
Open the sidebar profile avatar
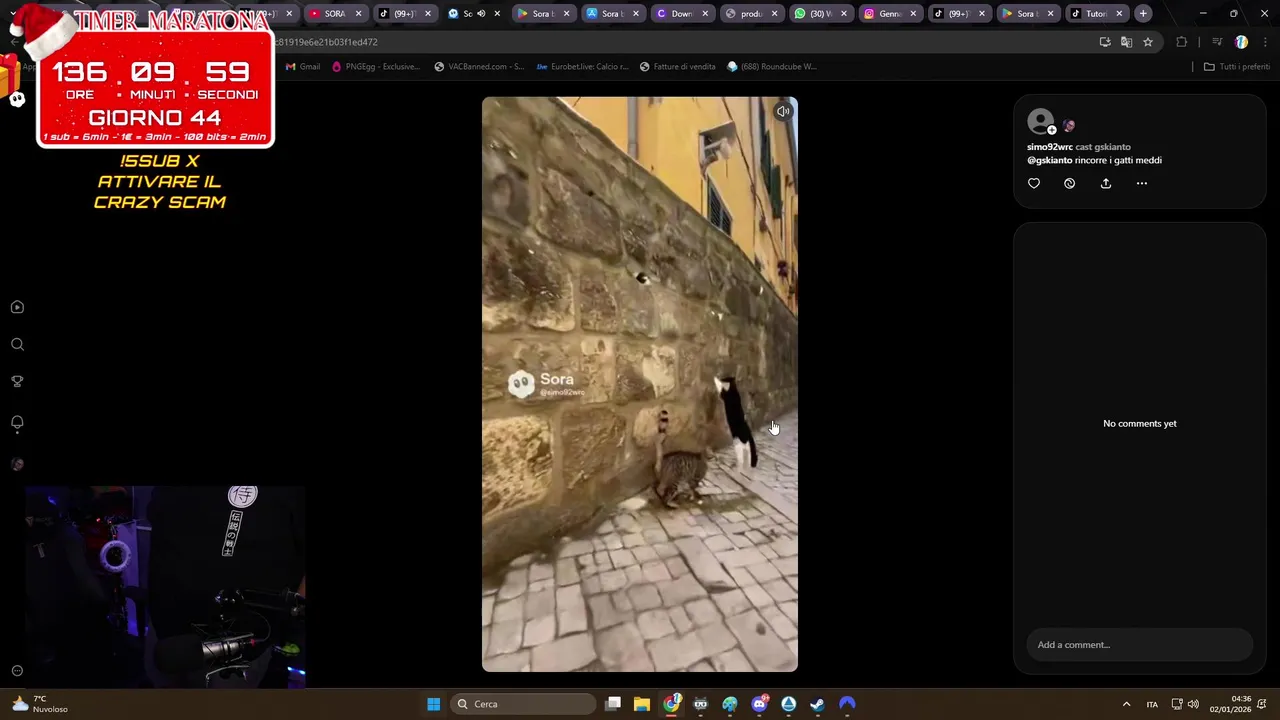[x=17, y=464]
